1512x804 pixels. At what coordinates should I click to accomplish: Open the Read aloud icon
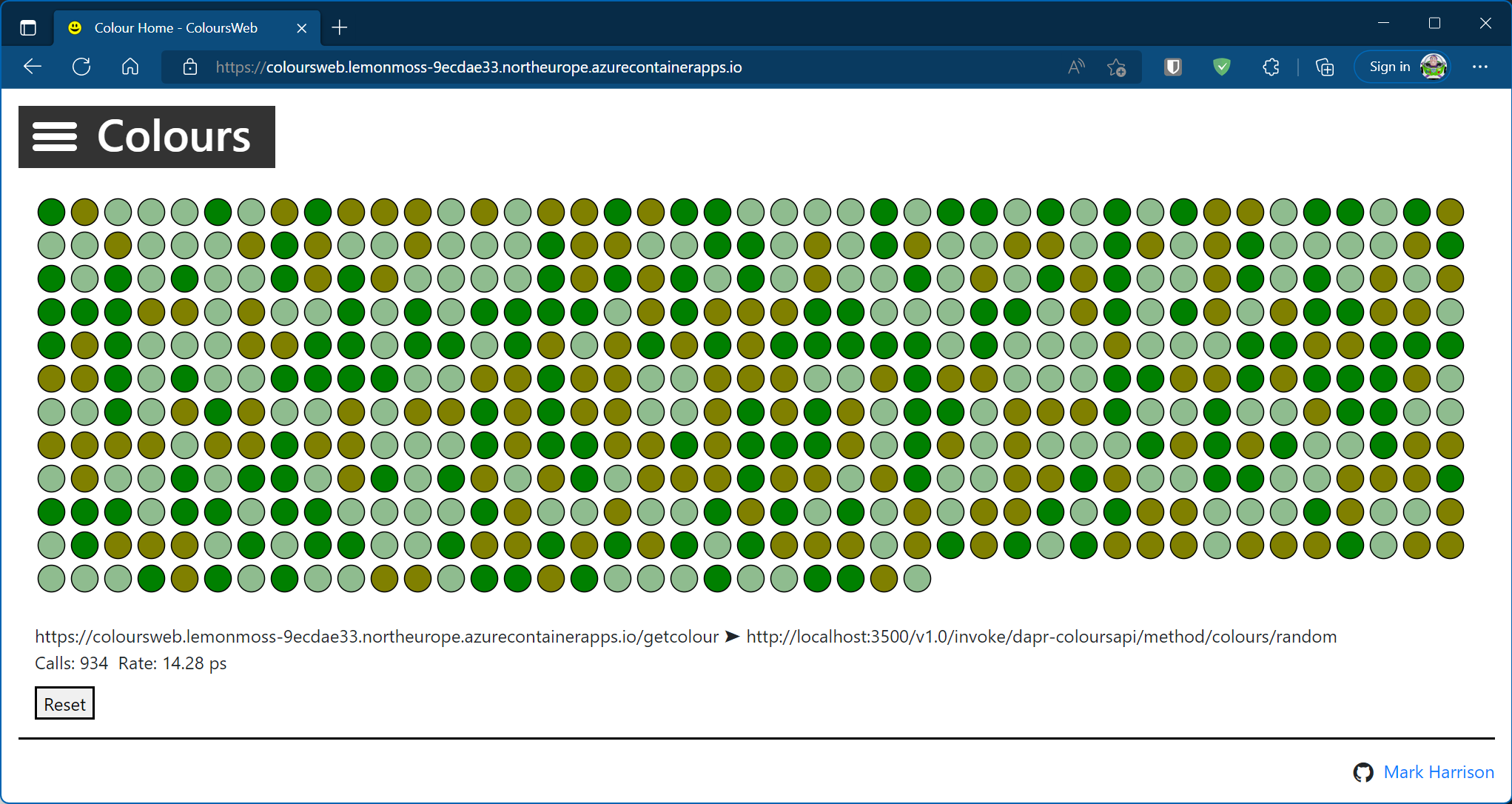point(1076,67)
